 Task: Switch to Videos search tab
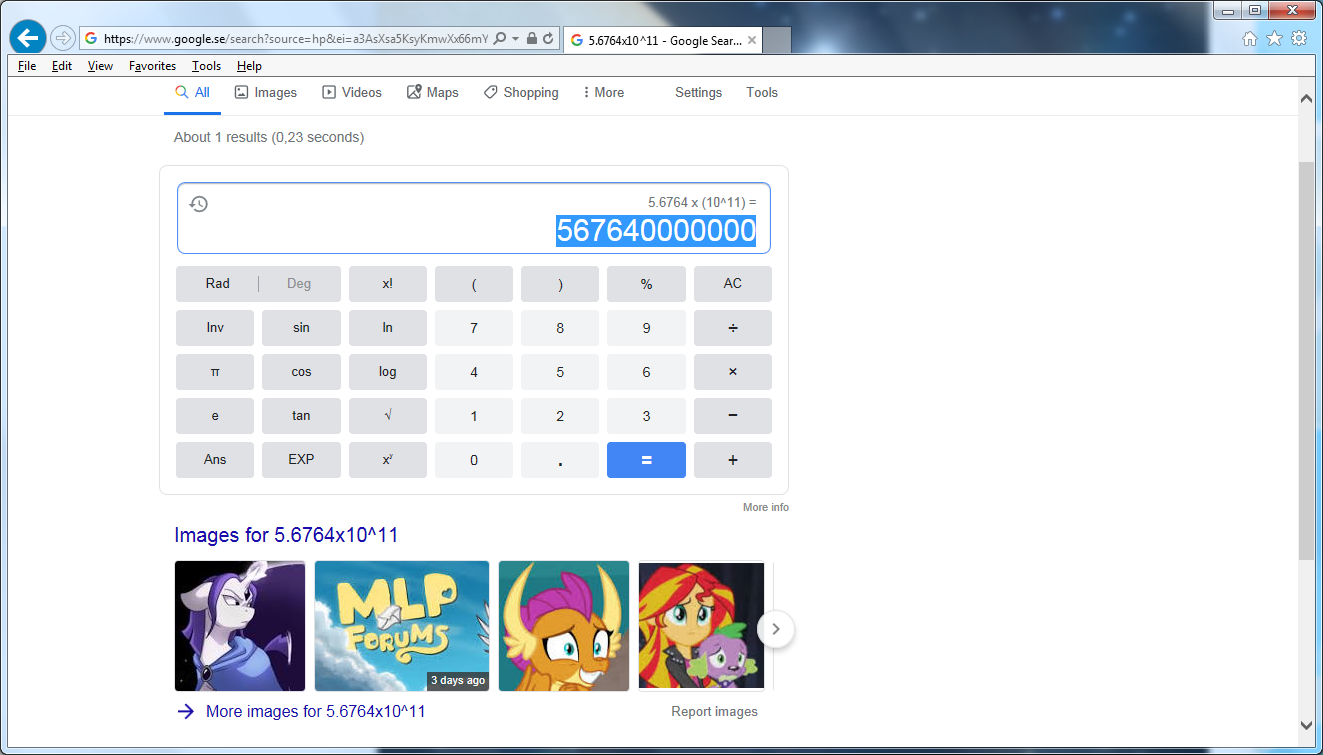352,93
